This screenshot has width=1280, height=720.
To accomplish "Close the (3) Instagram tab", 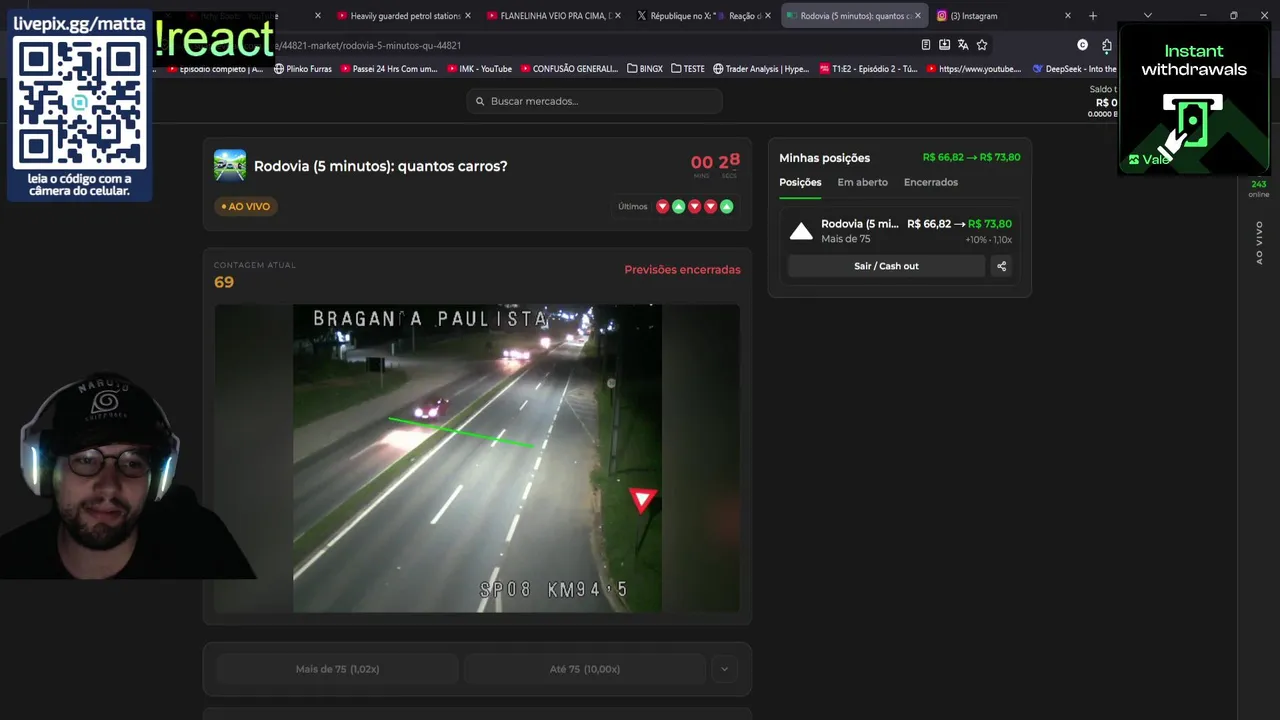I will point(1068,16).
